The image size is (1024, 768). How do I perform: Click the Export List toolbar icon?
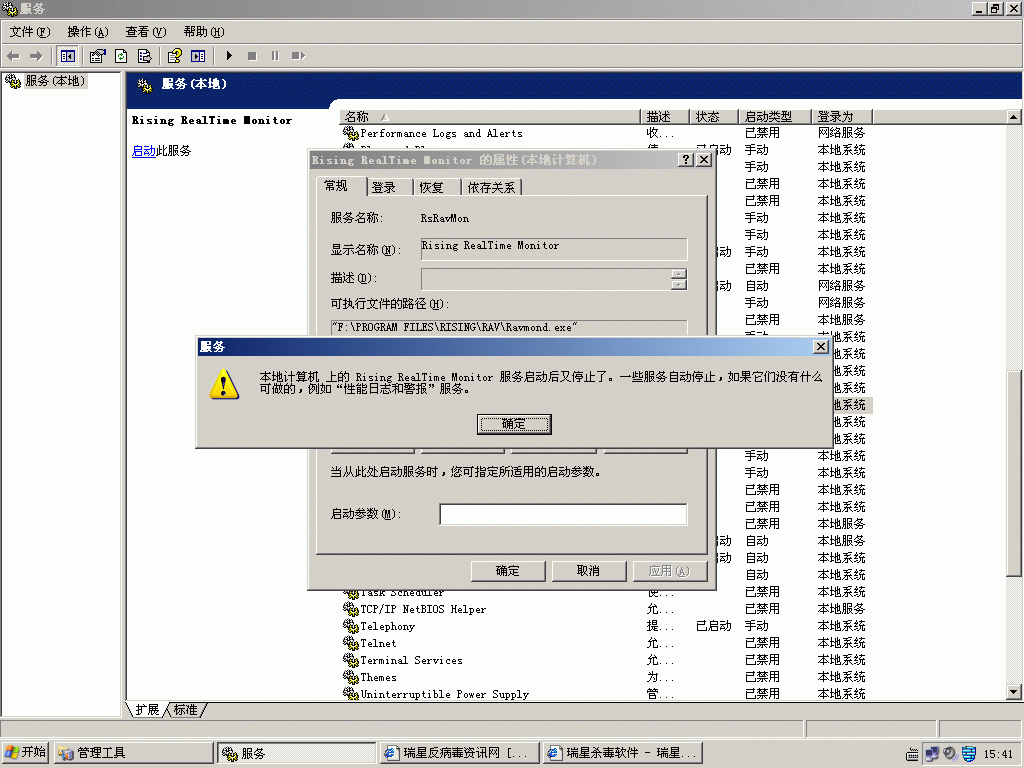tap(145, 56)
